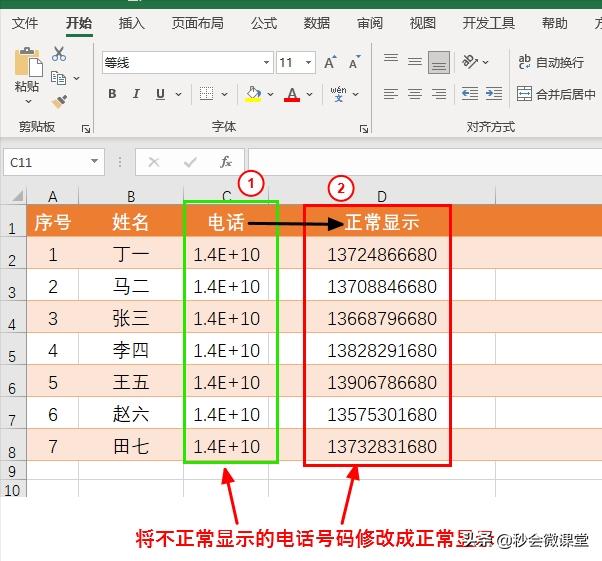Select cell containing 张三

click(x=131, y=318)
